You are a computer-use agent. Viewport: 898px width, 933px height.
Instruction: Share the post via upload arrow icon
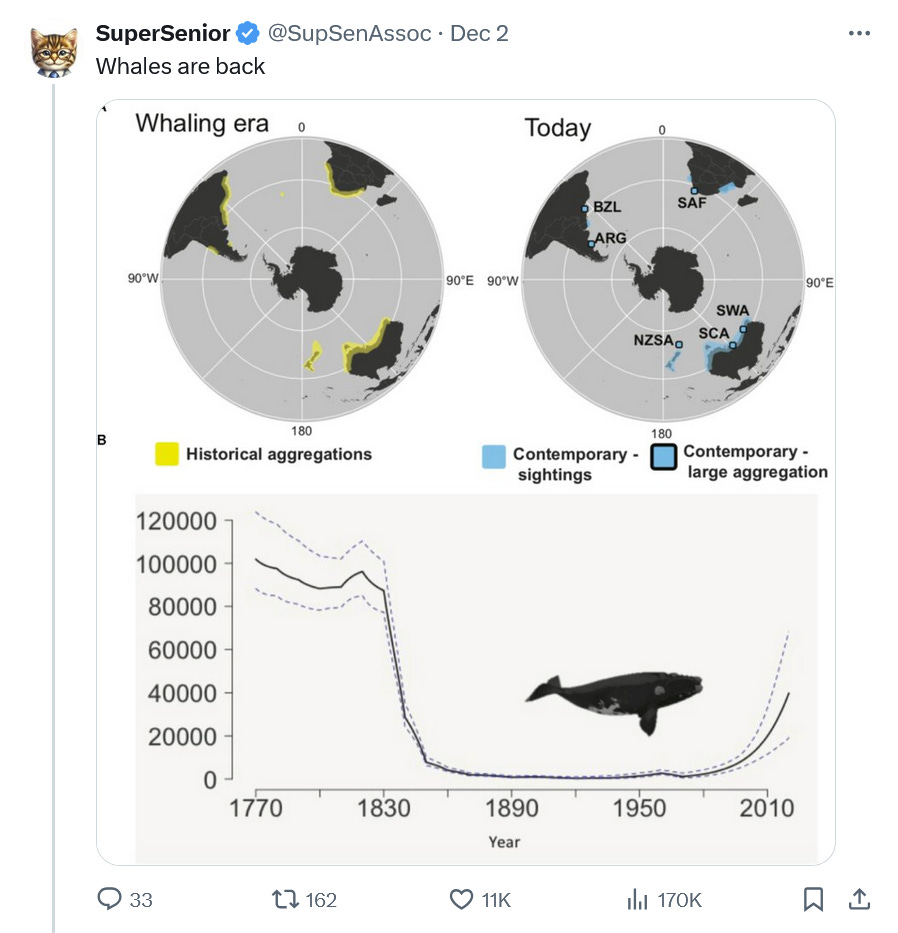[859, 898]
